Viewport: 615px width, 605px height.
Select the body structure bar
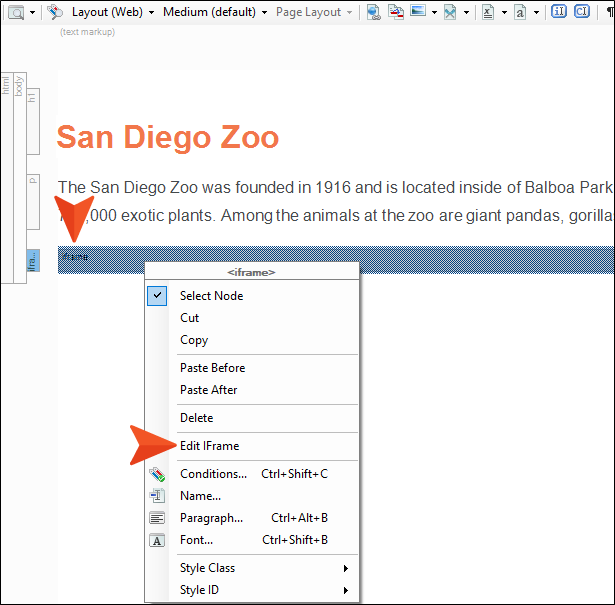click(20, 177)
